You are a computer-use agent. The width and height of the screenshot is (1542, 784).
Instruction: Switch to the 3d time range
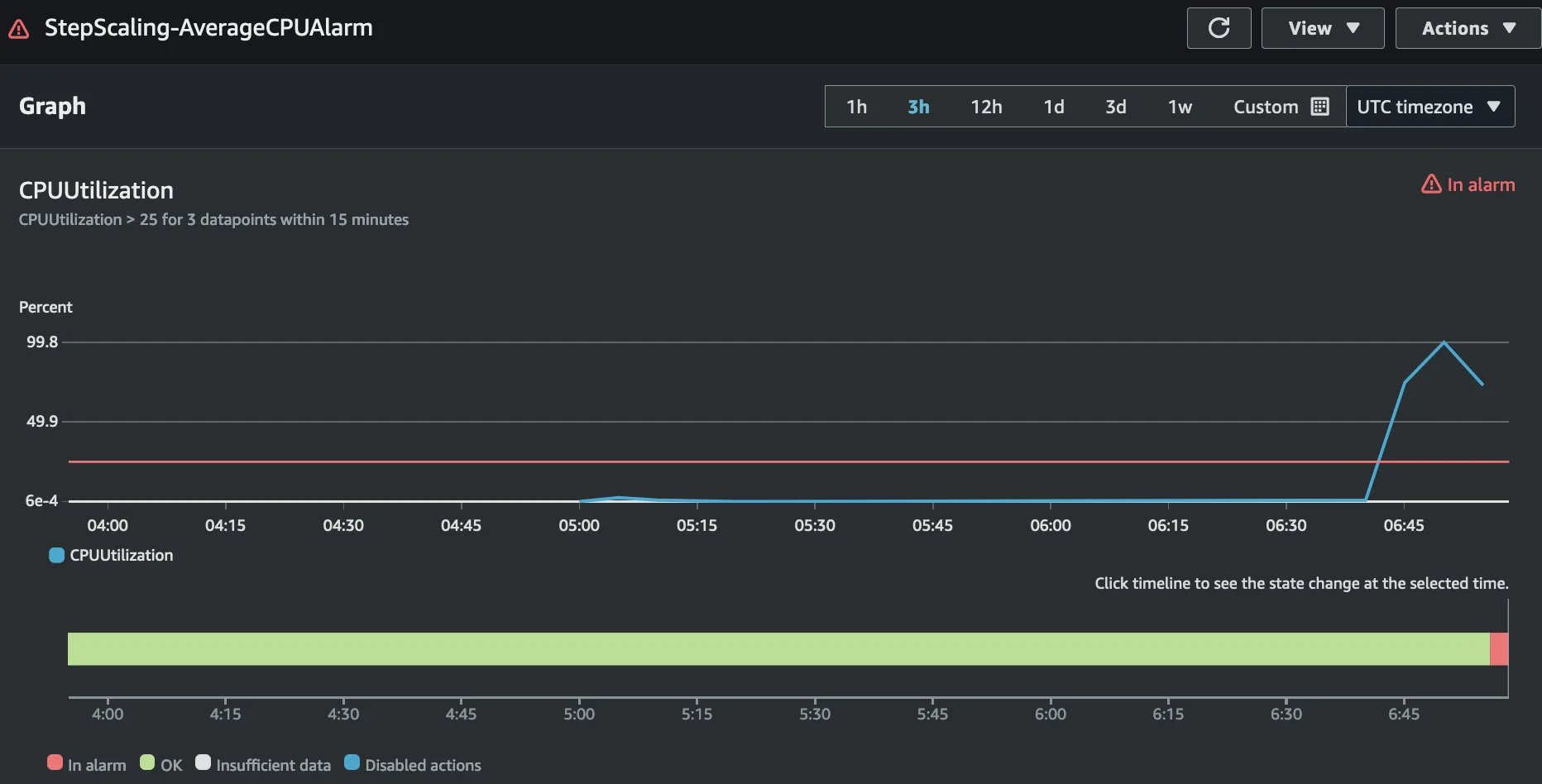pyautogui.click(x=1115, y=107)
